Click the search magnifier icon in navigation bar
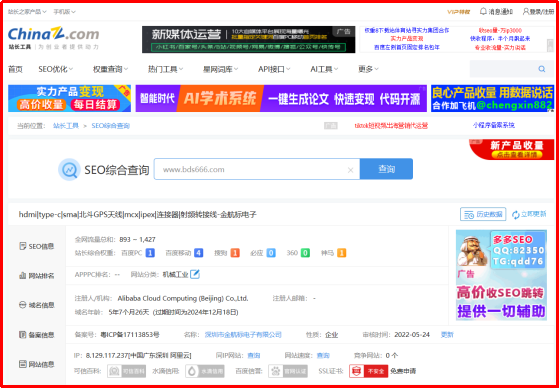This screenshot has width=559, height=389. [542, 69]
